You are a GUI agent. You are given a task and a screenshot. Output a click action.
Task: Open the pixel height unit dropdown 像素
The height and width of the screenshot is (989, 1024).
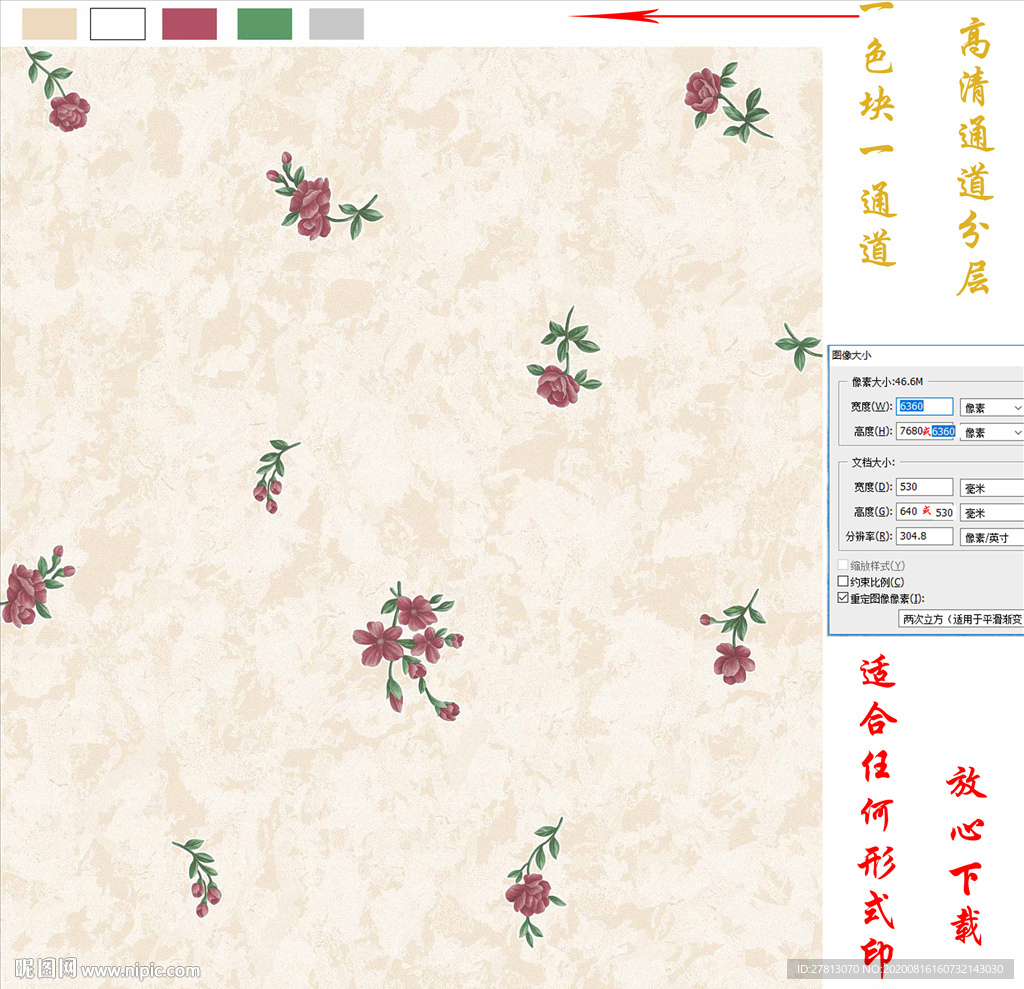tap(991, 432)
